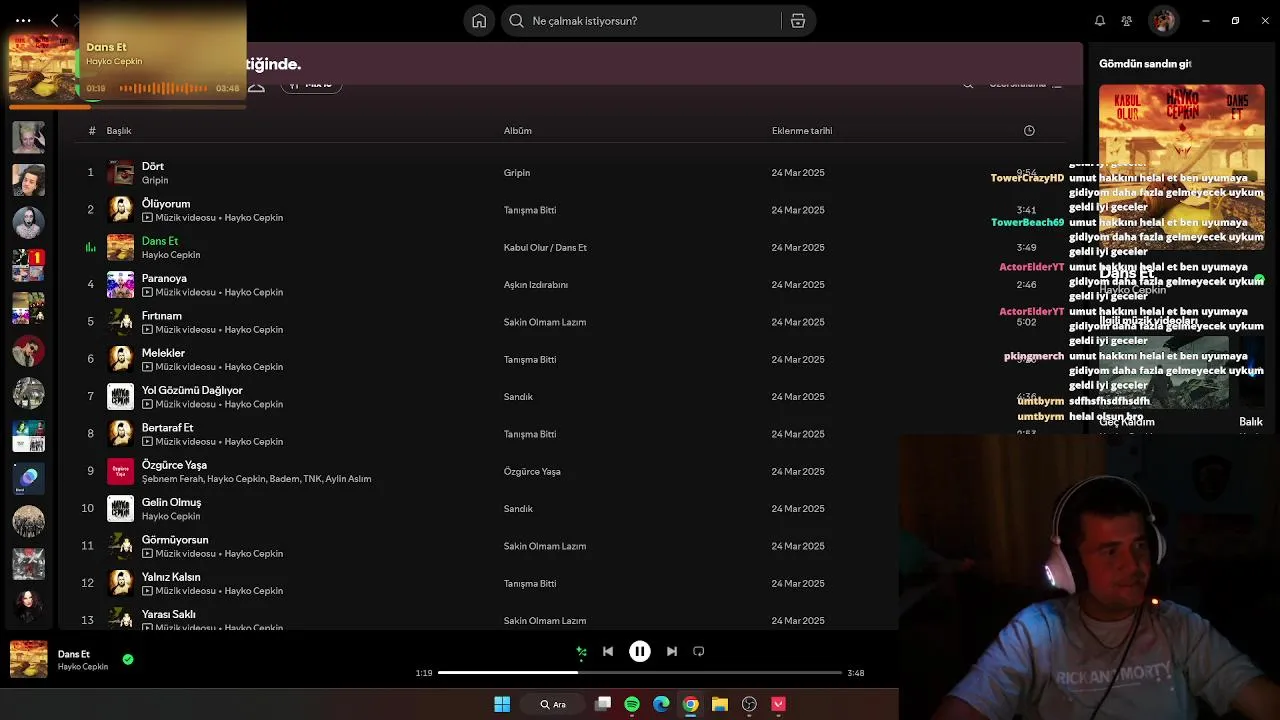Viewport: 1280px width, 720px height.
Task: Navigate back with the left arrow
Action: pos(55,20)
